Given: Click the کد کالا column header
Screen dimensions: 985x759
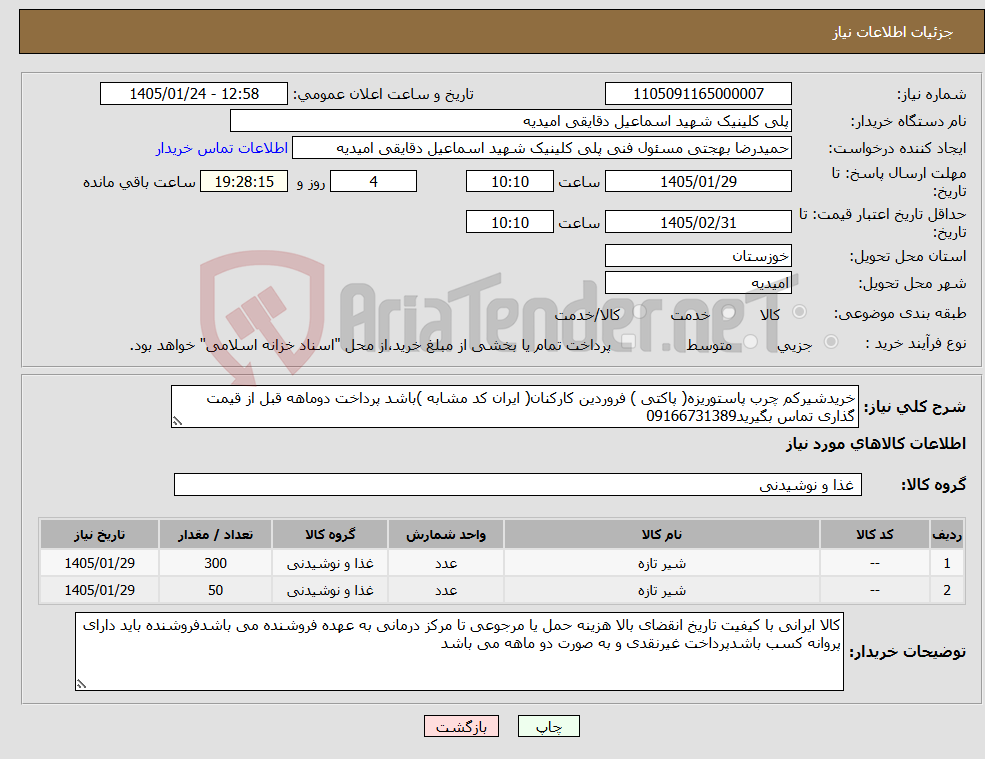Looking at the screenshot, I should coord(874,535).
